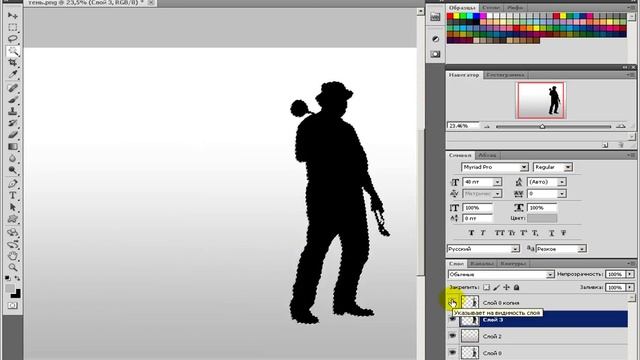640x360 pixels.
Task: Select the Eraser tool
Action: (13, 135)
